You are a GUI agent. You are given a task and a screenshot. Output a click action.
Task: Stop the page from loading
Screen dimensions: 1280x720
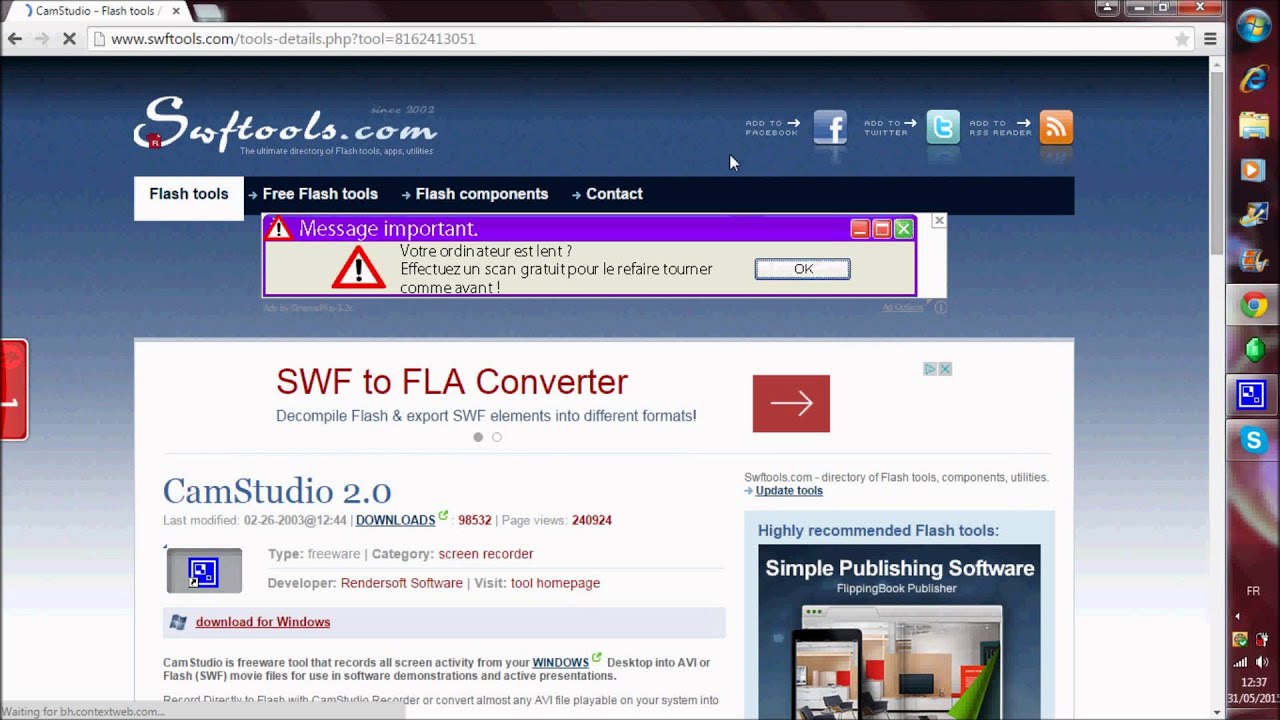coord(69,39)
